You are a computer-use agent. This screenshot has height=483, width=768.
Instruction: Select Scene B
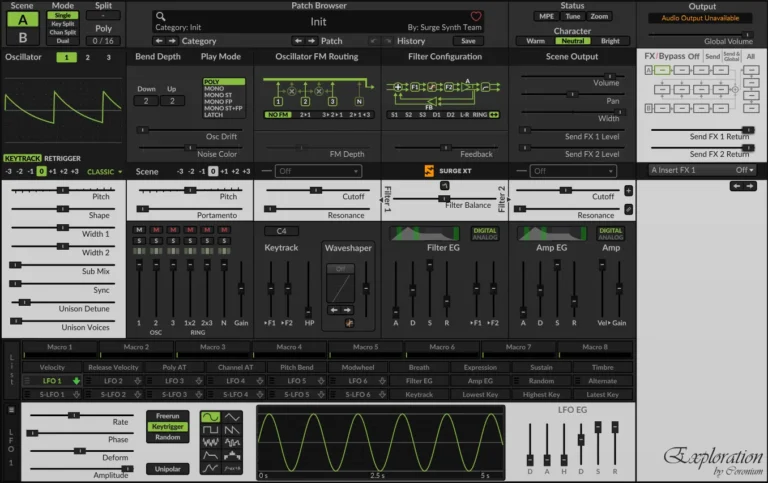(x=23, y=37)
